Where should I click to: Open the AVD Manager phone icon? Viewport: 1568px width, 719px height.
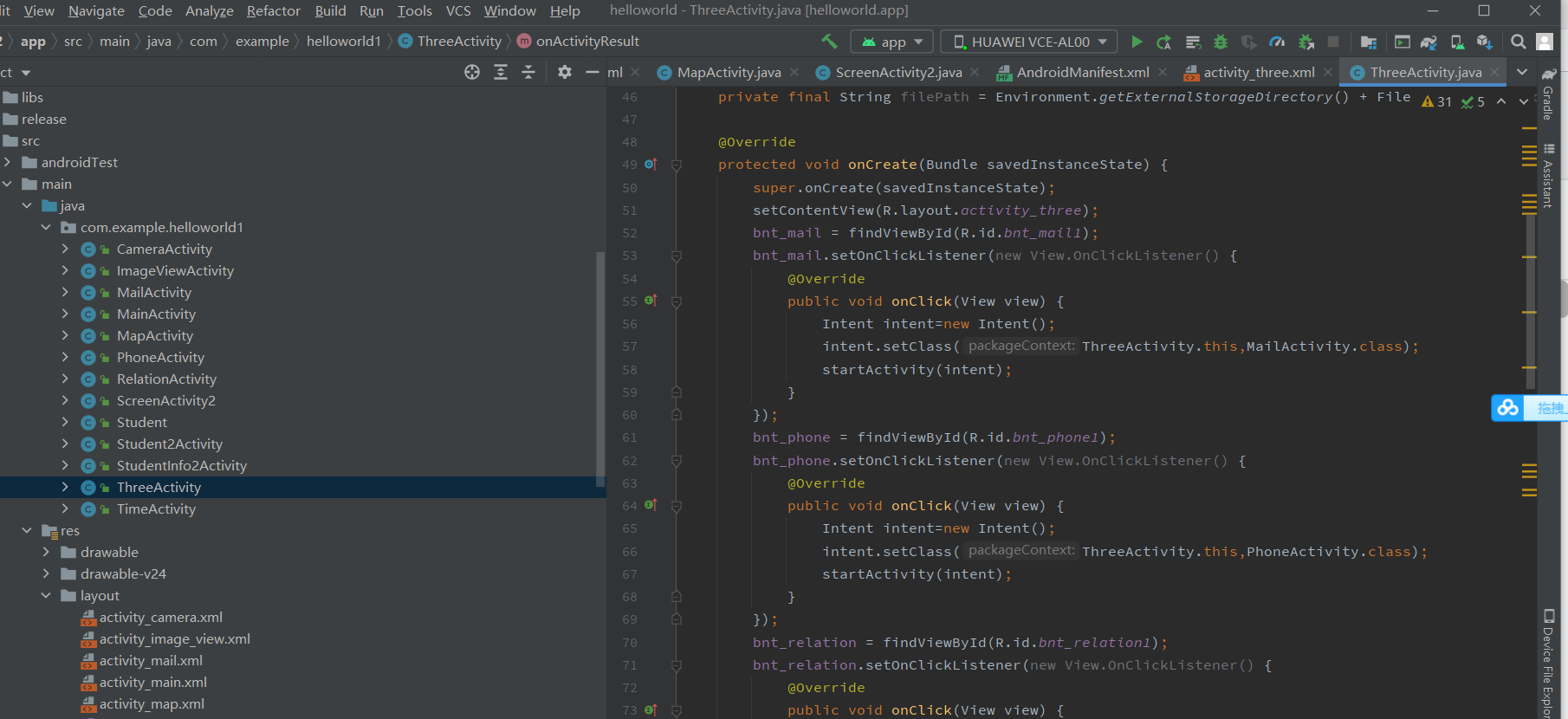[x=1457, y=42]
